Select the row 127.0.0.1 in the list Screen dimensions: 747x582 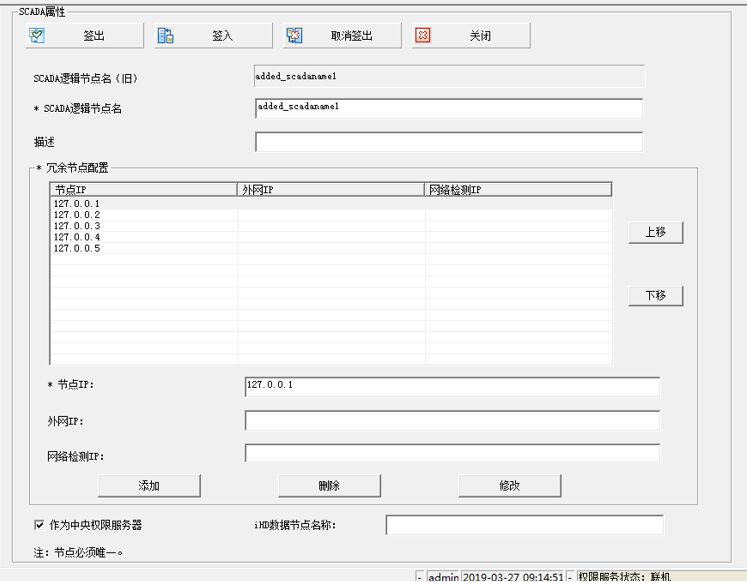[x=331, y=204]
